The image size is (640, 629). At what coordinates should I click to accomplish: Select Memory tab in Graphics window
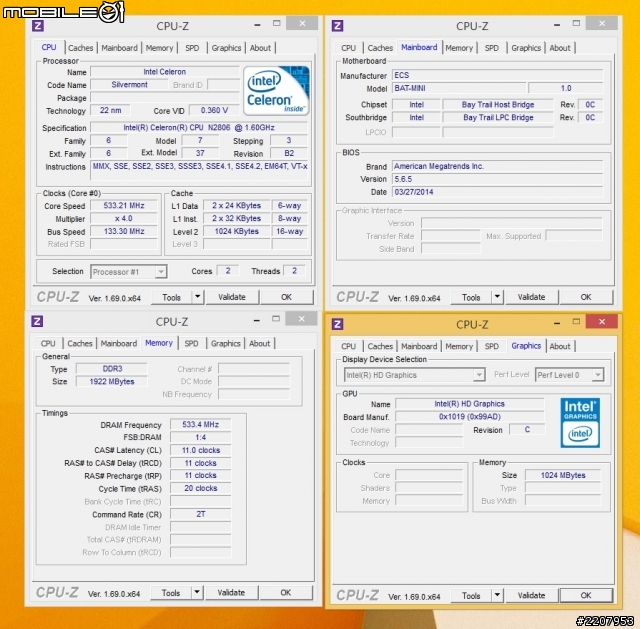tap(459, 347)
